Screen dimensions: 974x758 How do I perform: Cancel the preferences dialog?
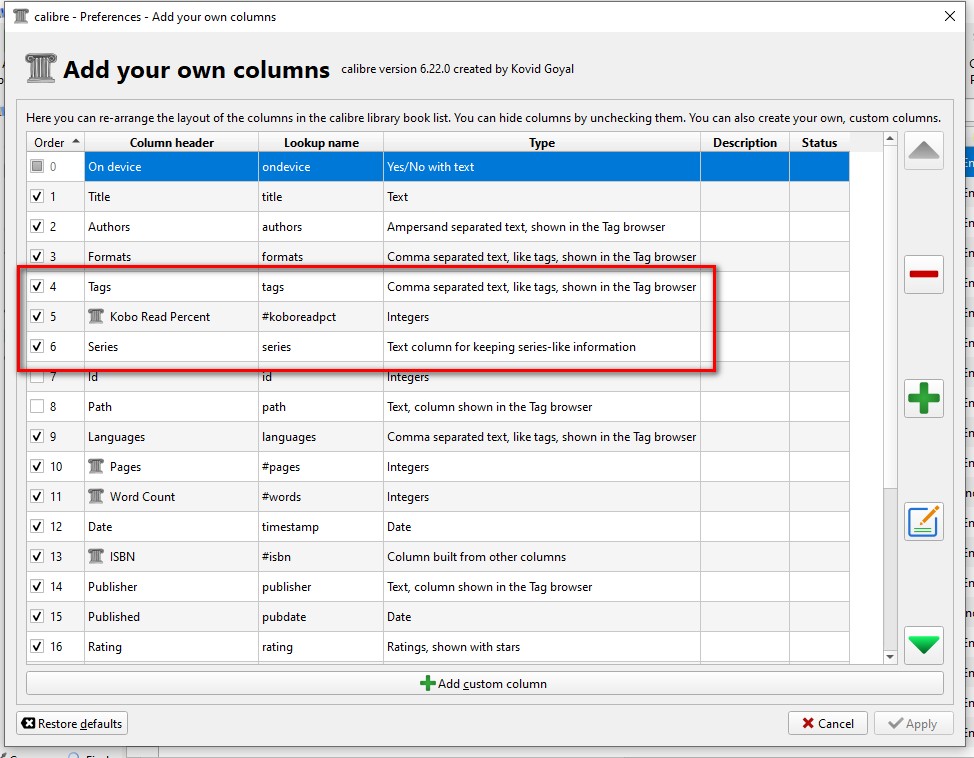827,723
